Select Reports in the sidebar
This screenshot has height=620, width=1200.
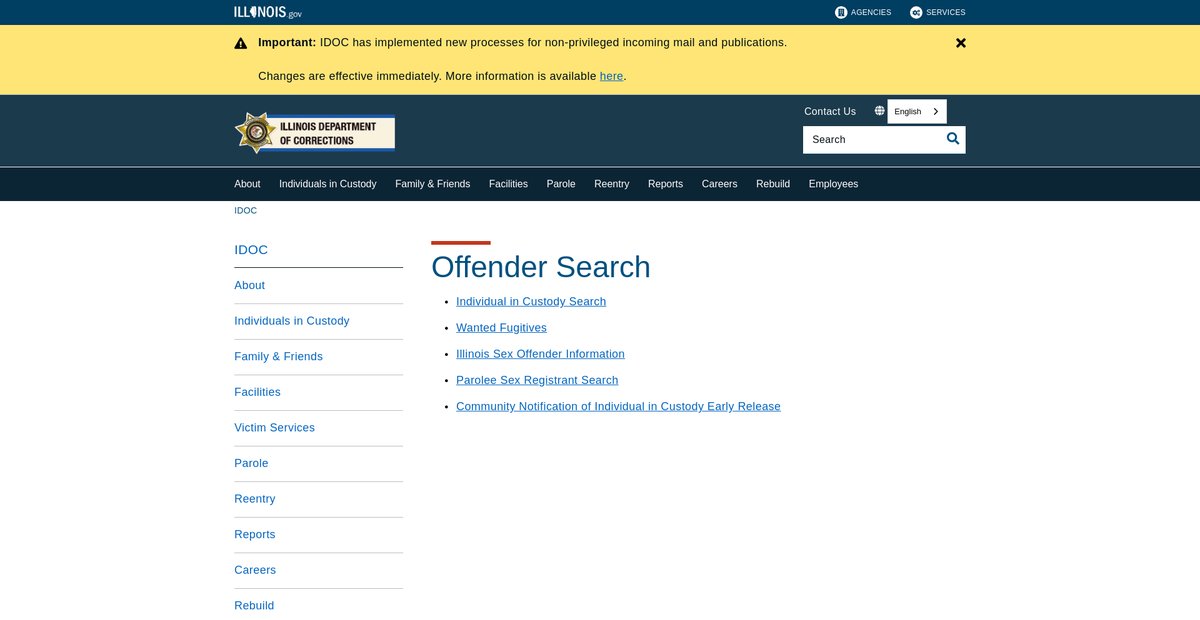[x=254, y=535]
